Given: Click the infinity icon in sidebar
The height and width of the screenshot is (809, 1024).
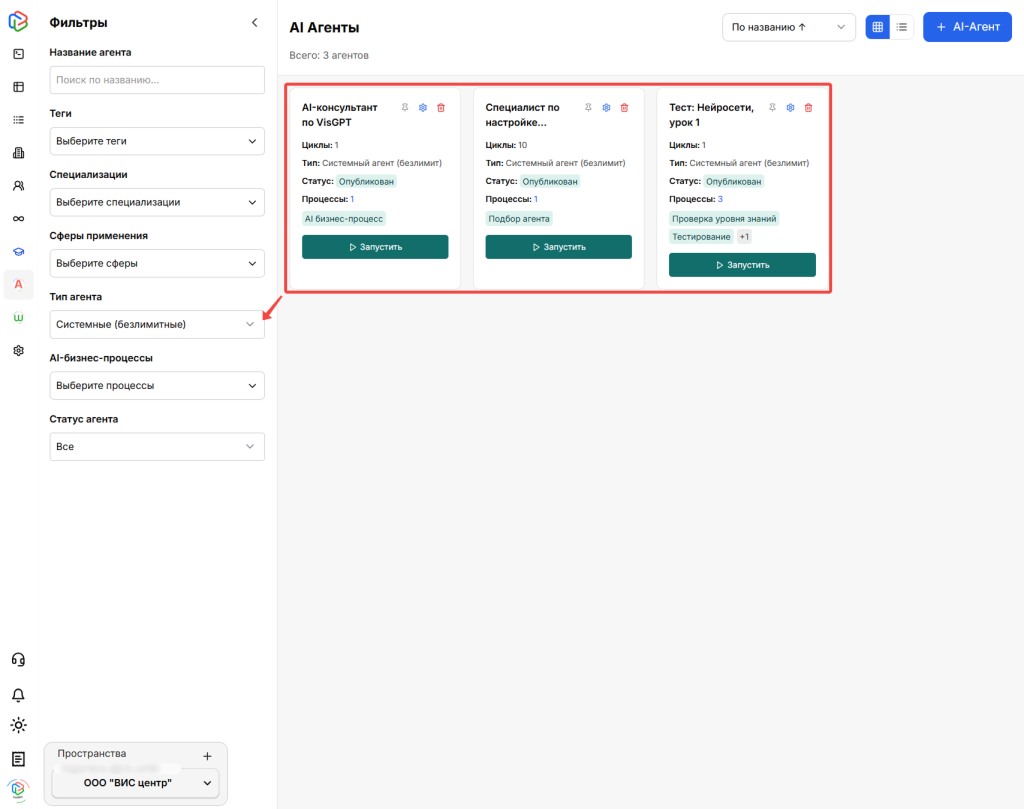Looking at the screenshot, I should click(x=18, y=219).
